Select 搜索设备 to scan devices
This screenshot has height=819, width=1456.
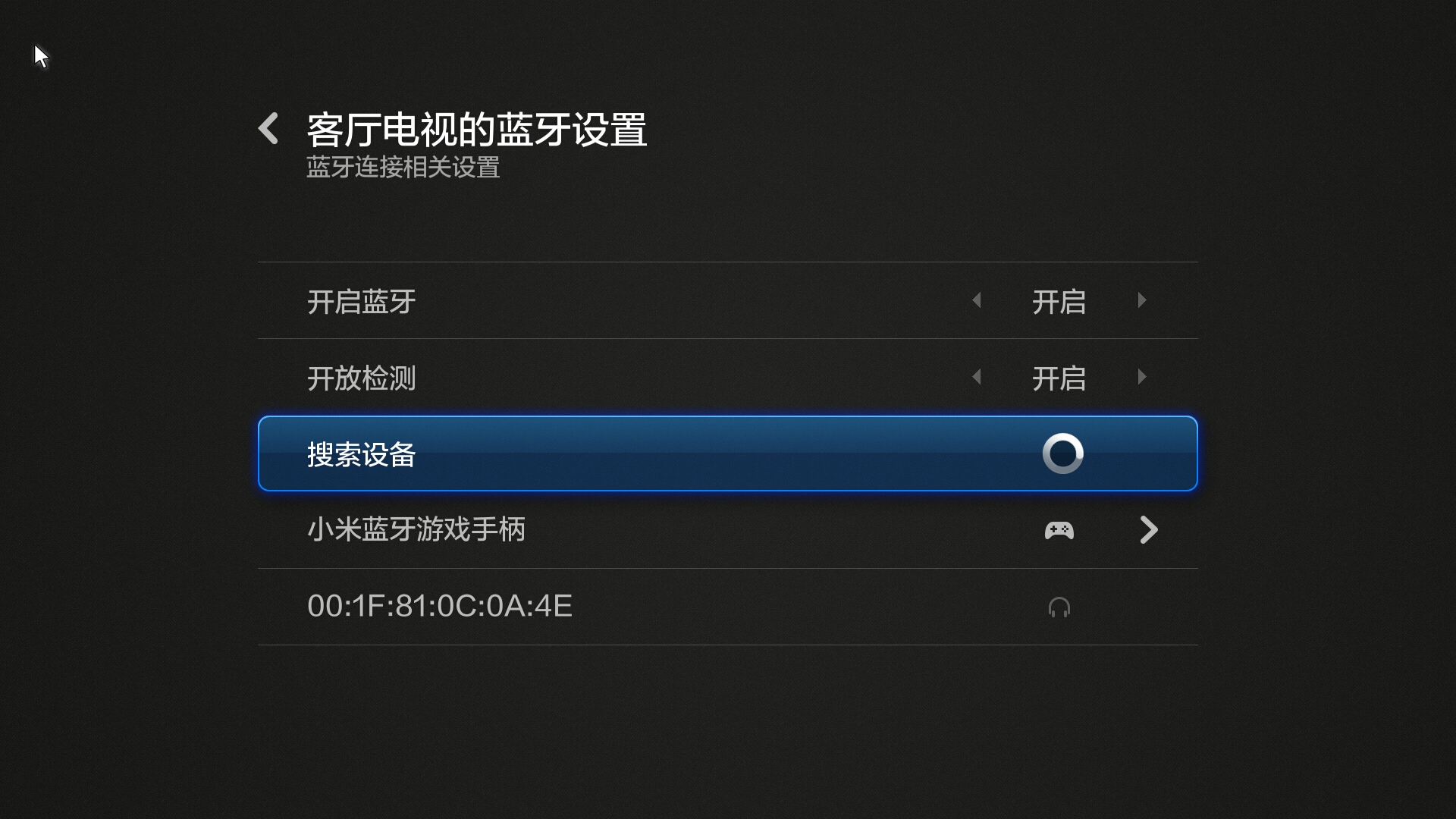coord(728,454)
